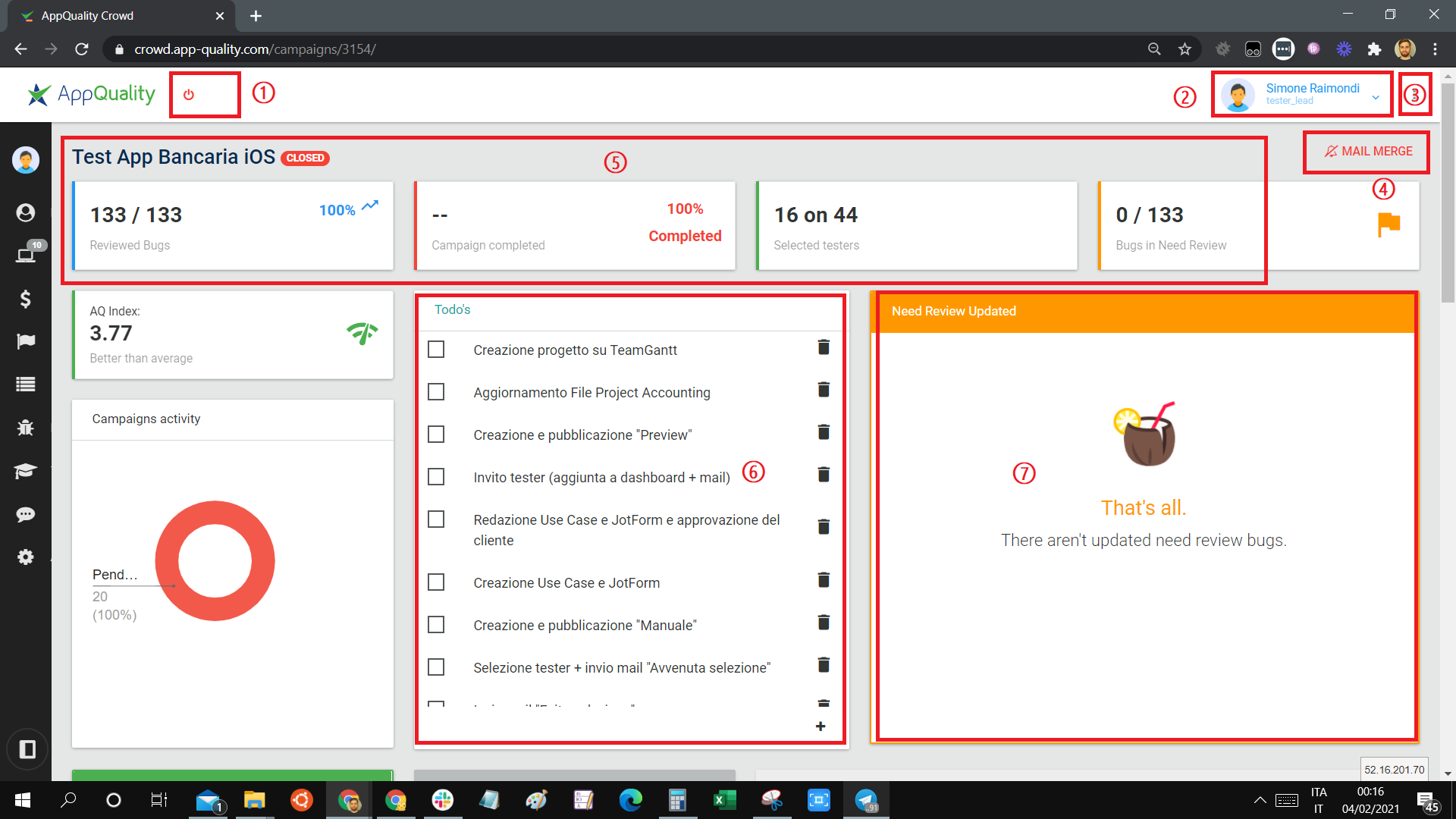Toggle the sidebar collapse panel icon
Viewport: 1456px width, 819px height.
pyautogui.click(x=27, y=749)
